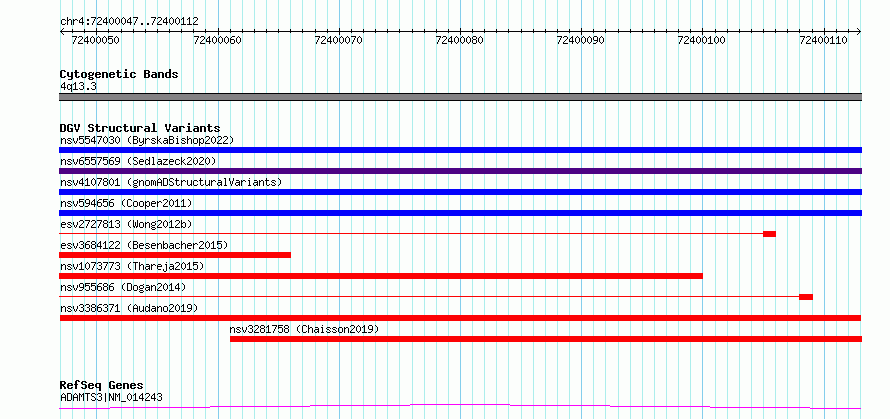Select the gray 4q13.3 cytogenetic band bar
Viewport: 890px width, 419px height.
pyautogui.click(x=460, y=97)
